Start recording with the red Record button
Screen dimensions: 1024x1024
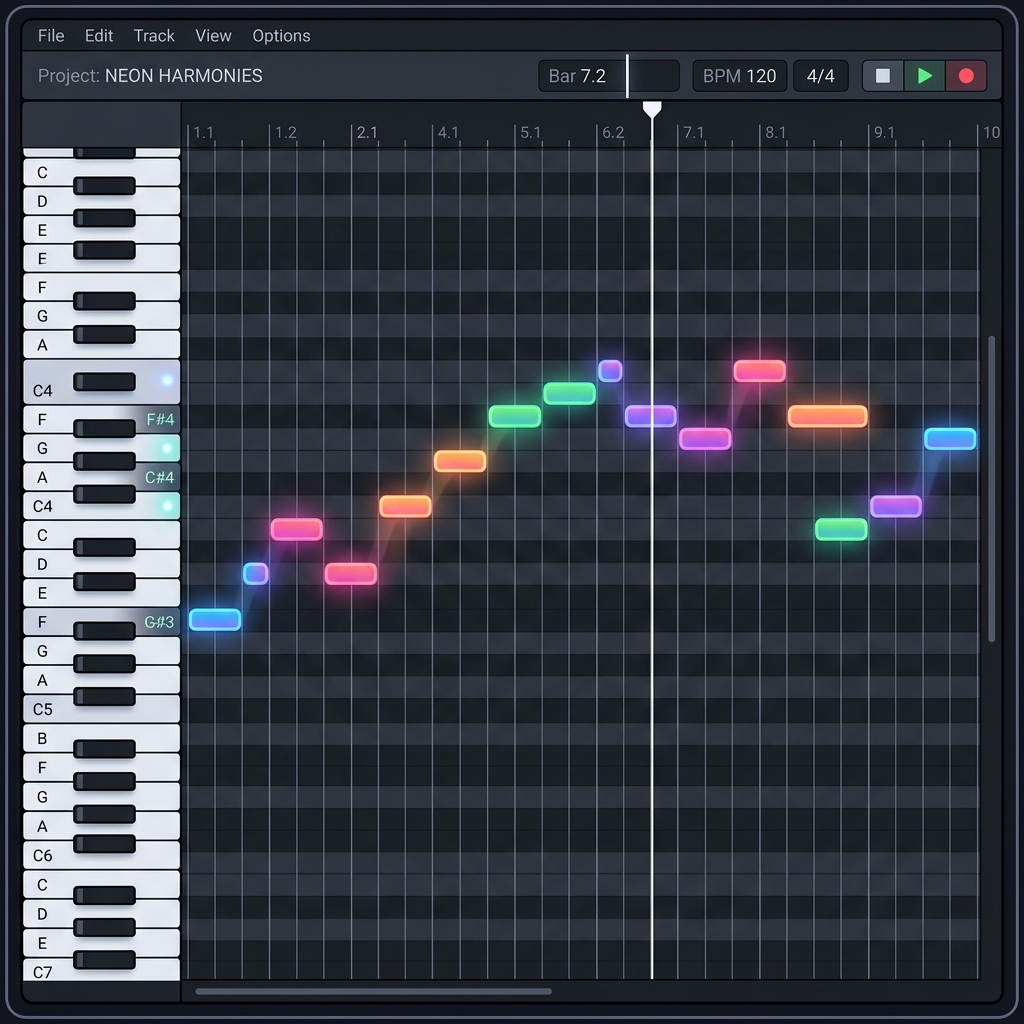pos(966,76)
